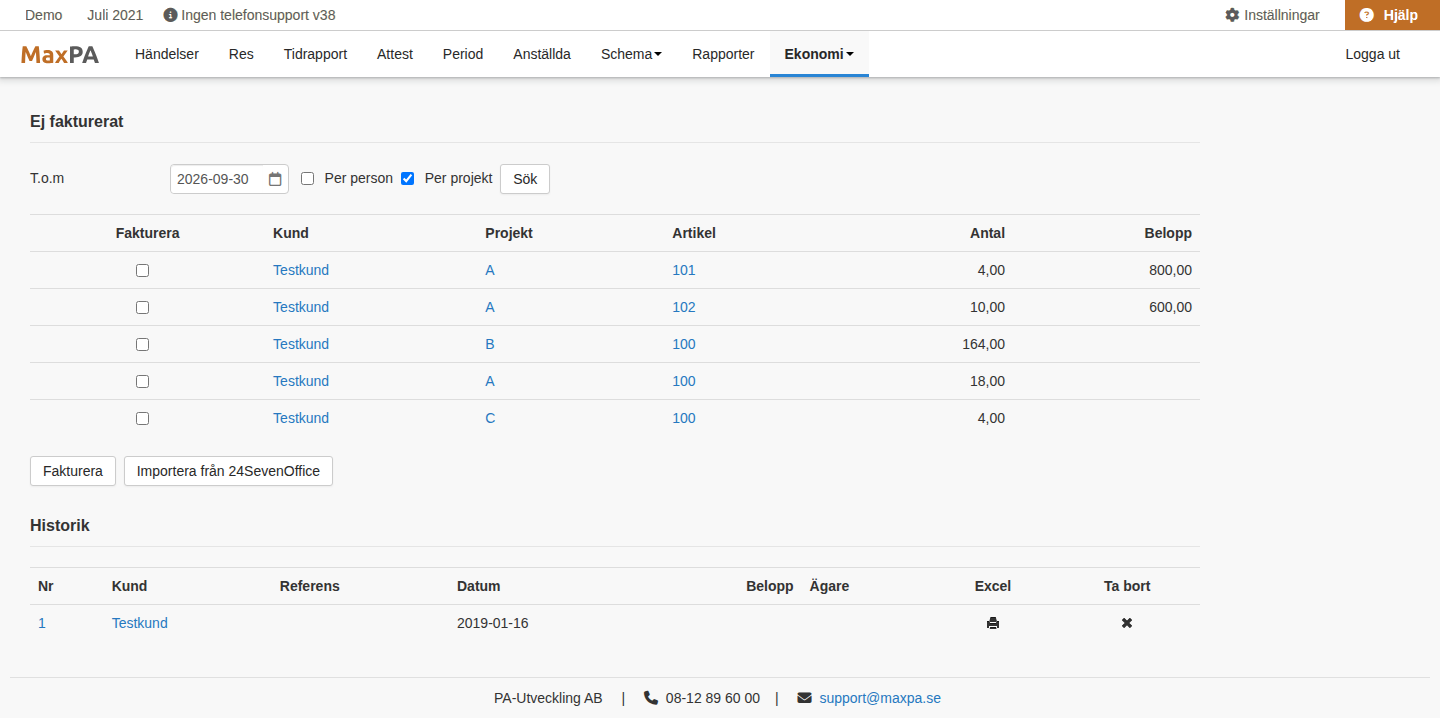Check Fakturera box for project B row

(x=143, y=345)
